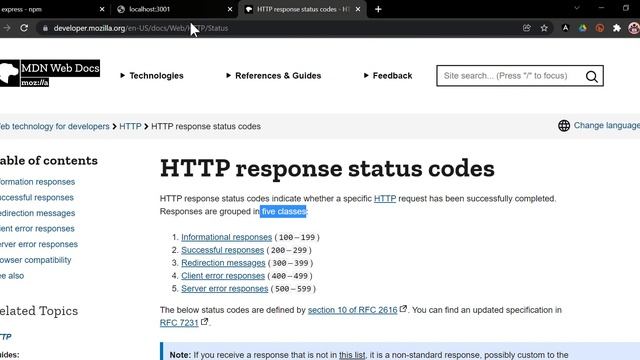Click the external link icon after RFC 7231
The height and width of the screenshot is (360, 640).
204,322
